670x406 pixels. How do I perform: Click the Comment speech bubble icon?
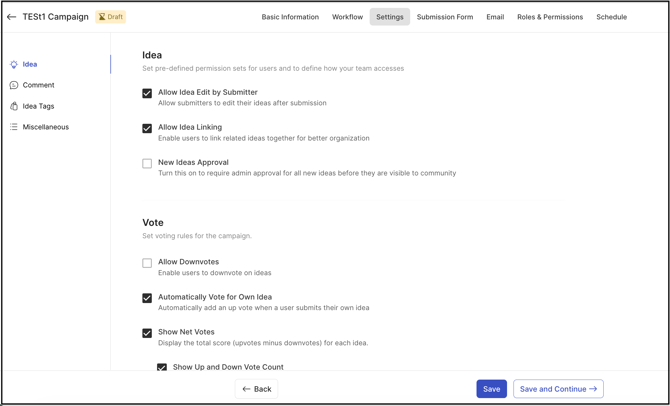[14, 85]
